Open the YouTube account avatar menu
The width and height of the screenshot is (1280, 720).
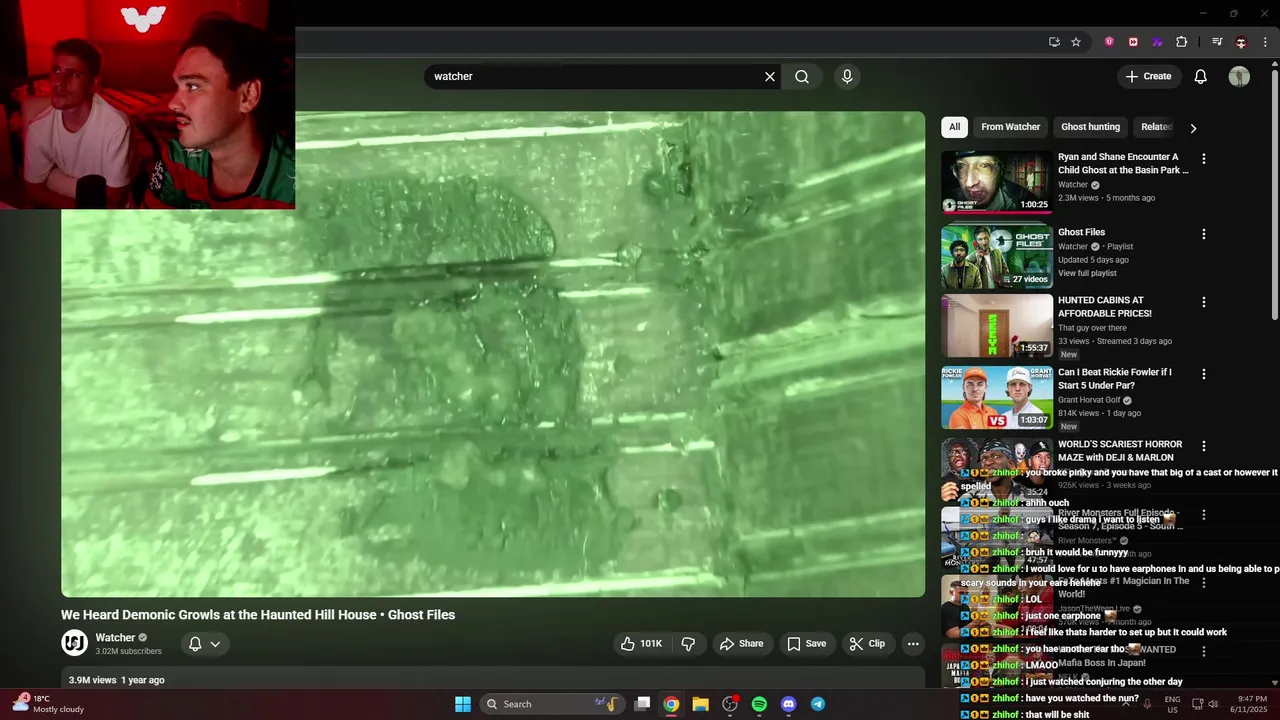point(1239,76)
